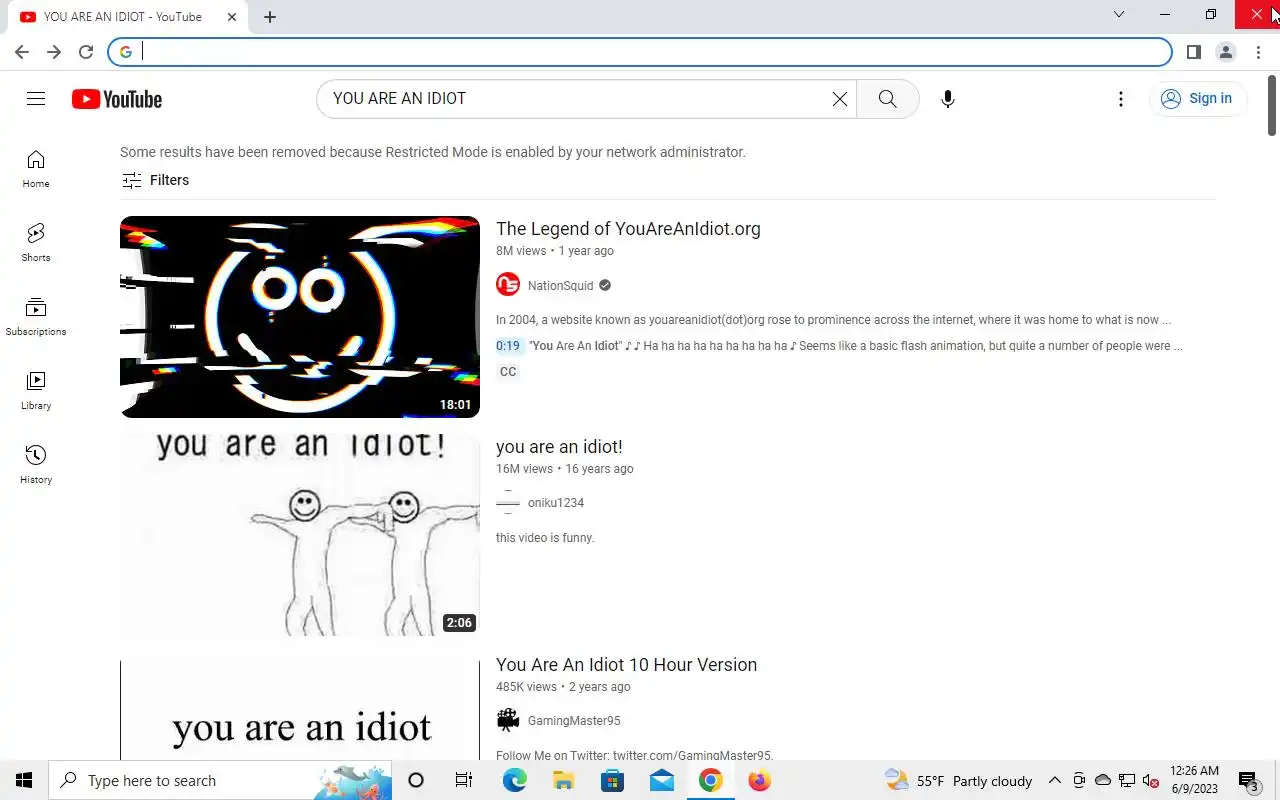Open Chrome profile avatar
This screenshot has width=1280, height=800.
coord(1226,52)
